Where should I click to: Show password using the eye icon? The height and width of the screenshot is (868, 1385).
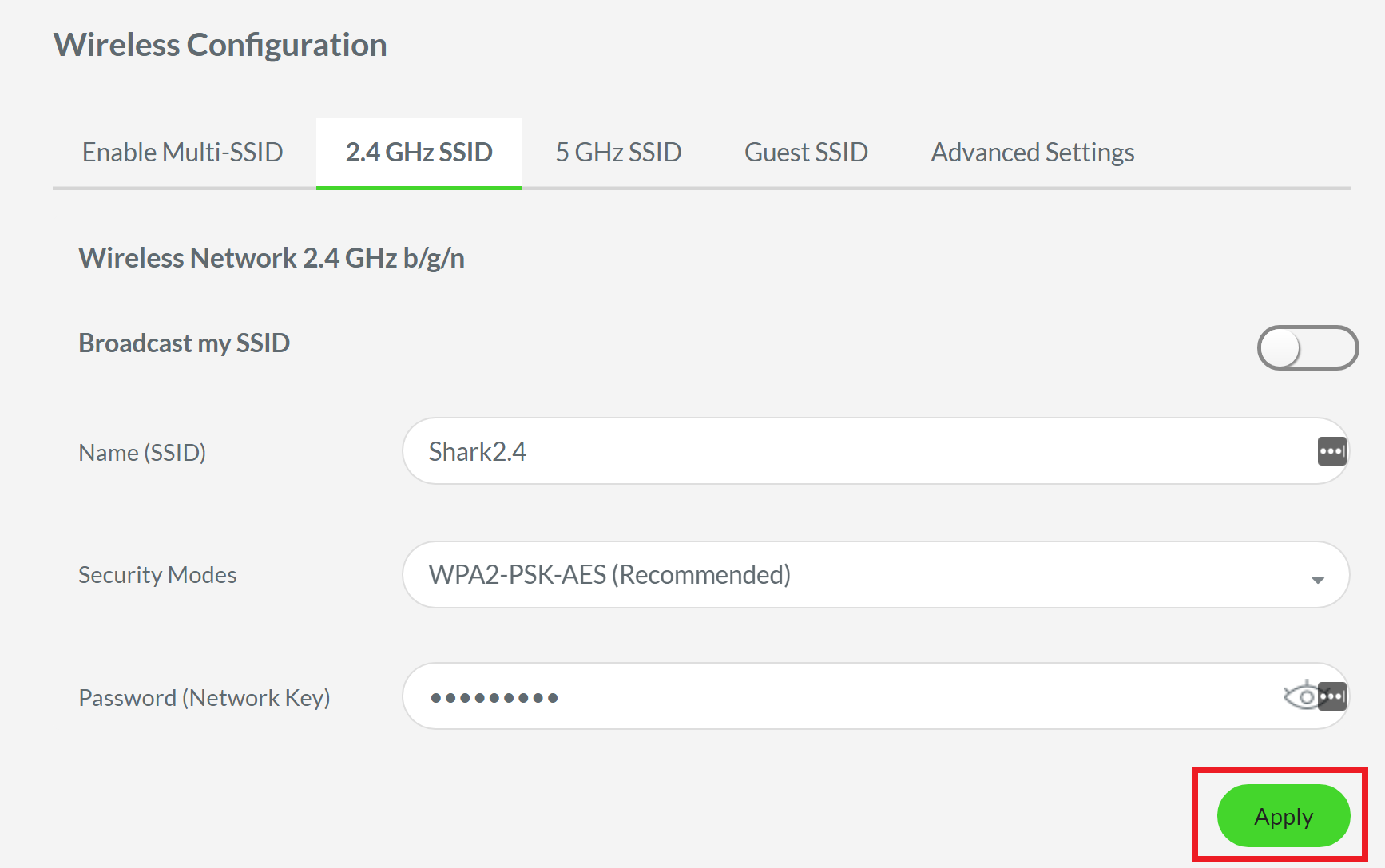point(1300,696)
